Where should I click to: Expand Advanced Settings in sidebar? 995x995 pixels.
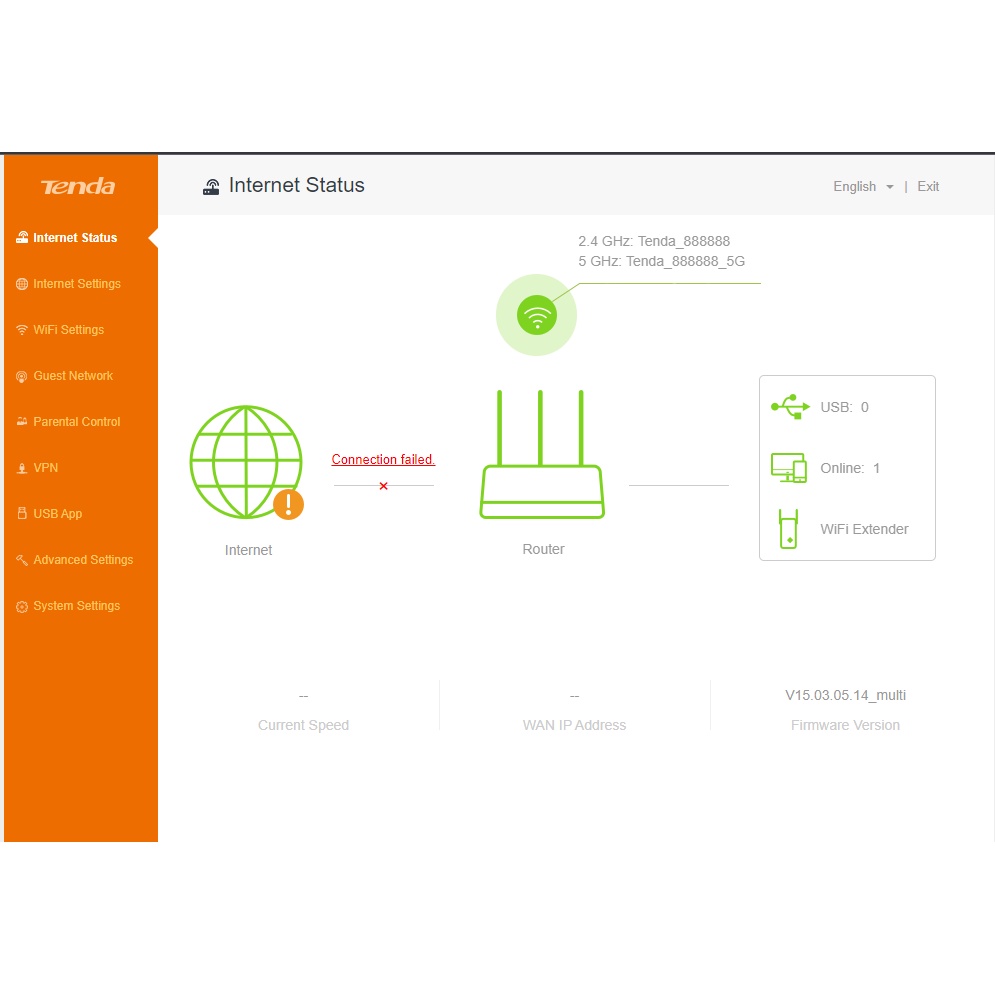[82, 560]
